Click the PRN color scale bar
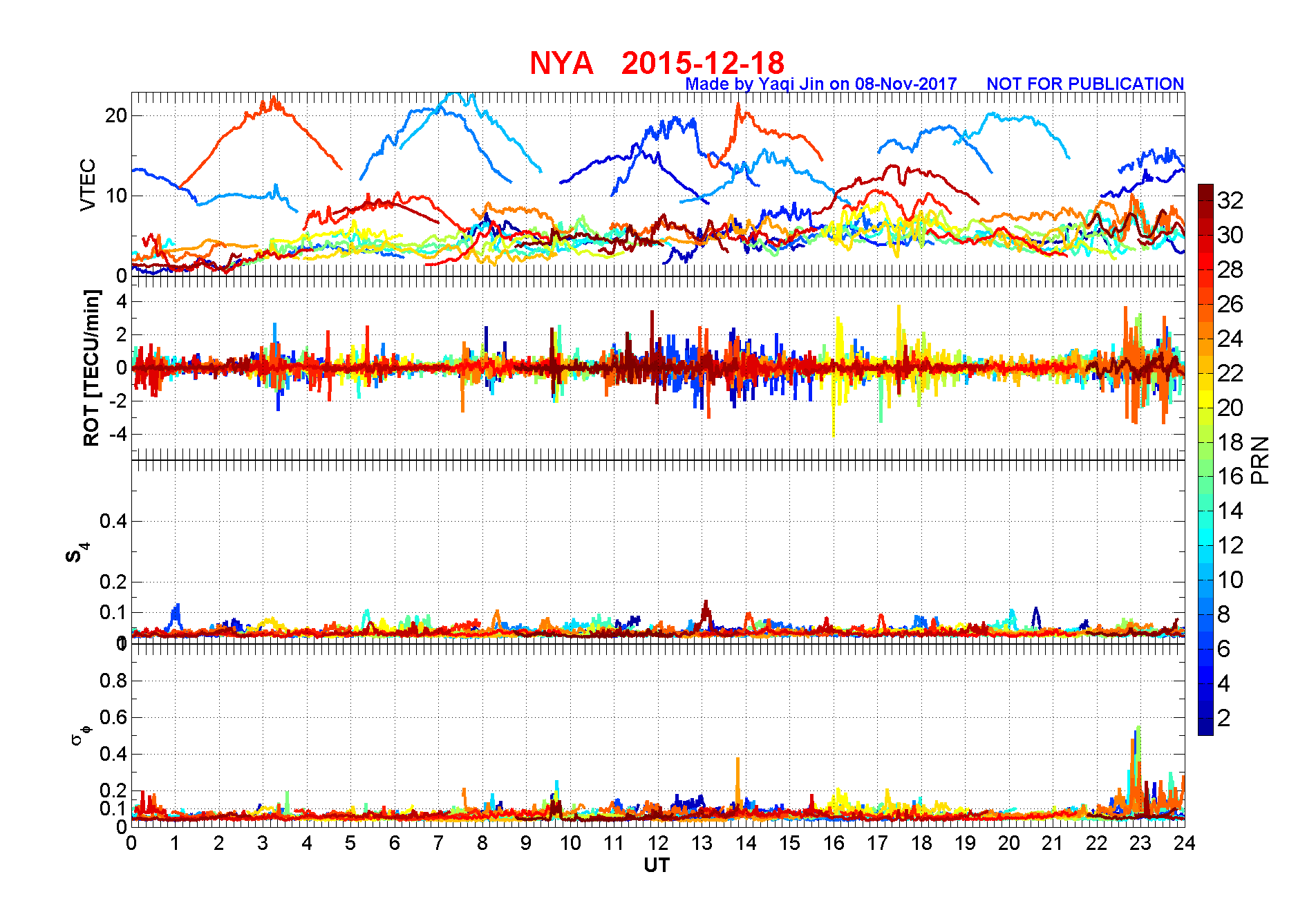 [x=1205, y=459]
